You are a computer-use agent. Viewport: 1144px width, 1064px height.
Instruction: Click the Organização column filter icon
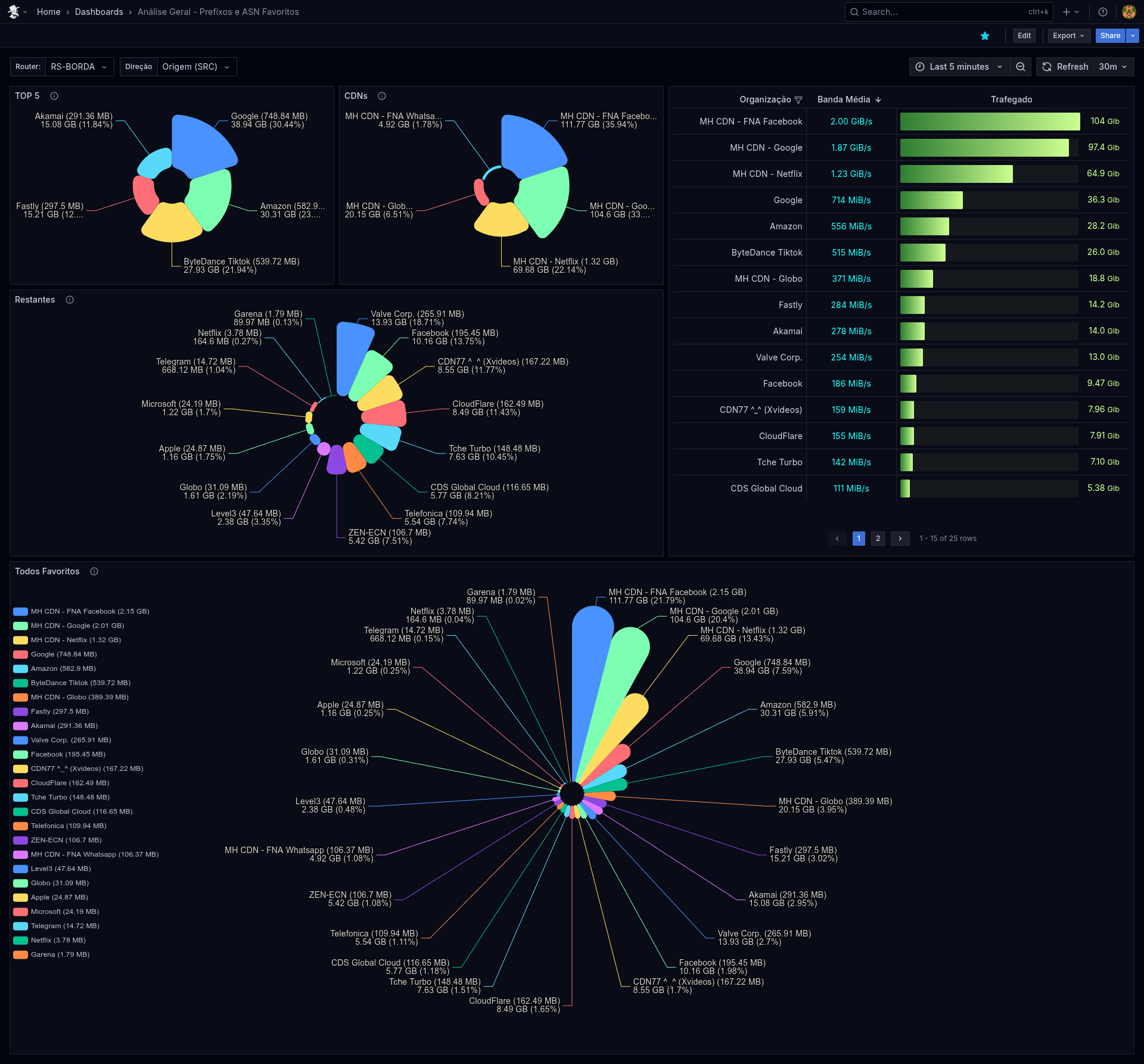pos(798,99)
